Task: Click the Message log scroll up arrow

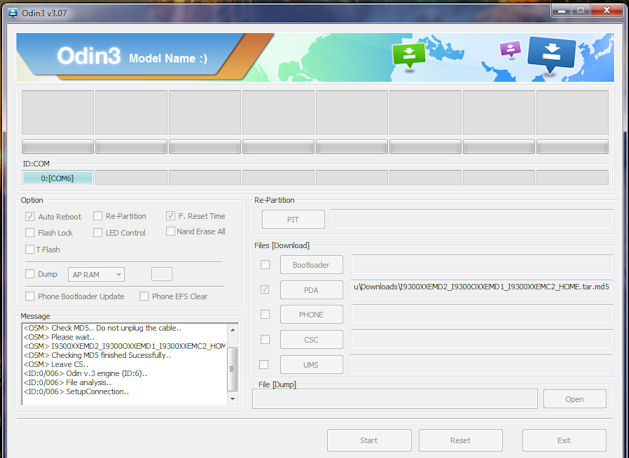Action: (233, 330)
